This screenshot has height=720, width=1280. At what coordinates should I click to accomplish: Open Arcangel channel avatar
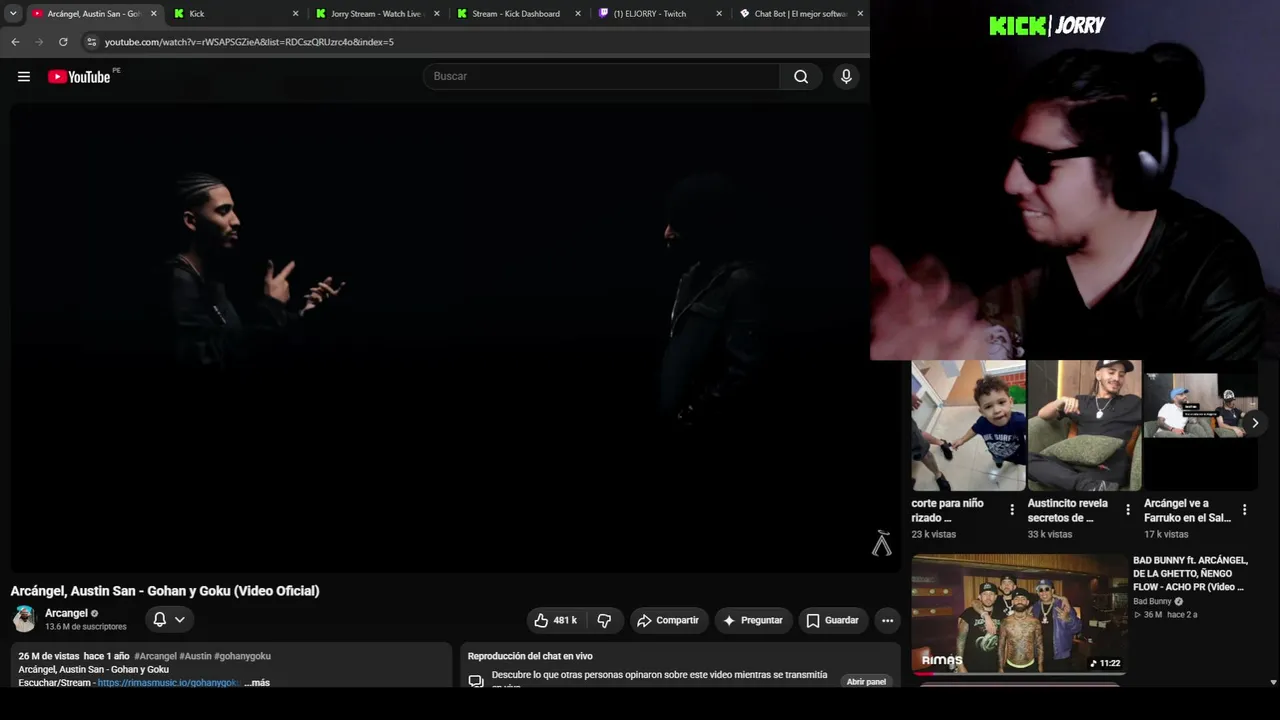click(x=24, y=619)
